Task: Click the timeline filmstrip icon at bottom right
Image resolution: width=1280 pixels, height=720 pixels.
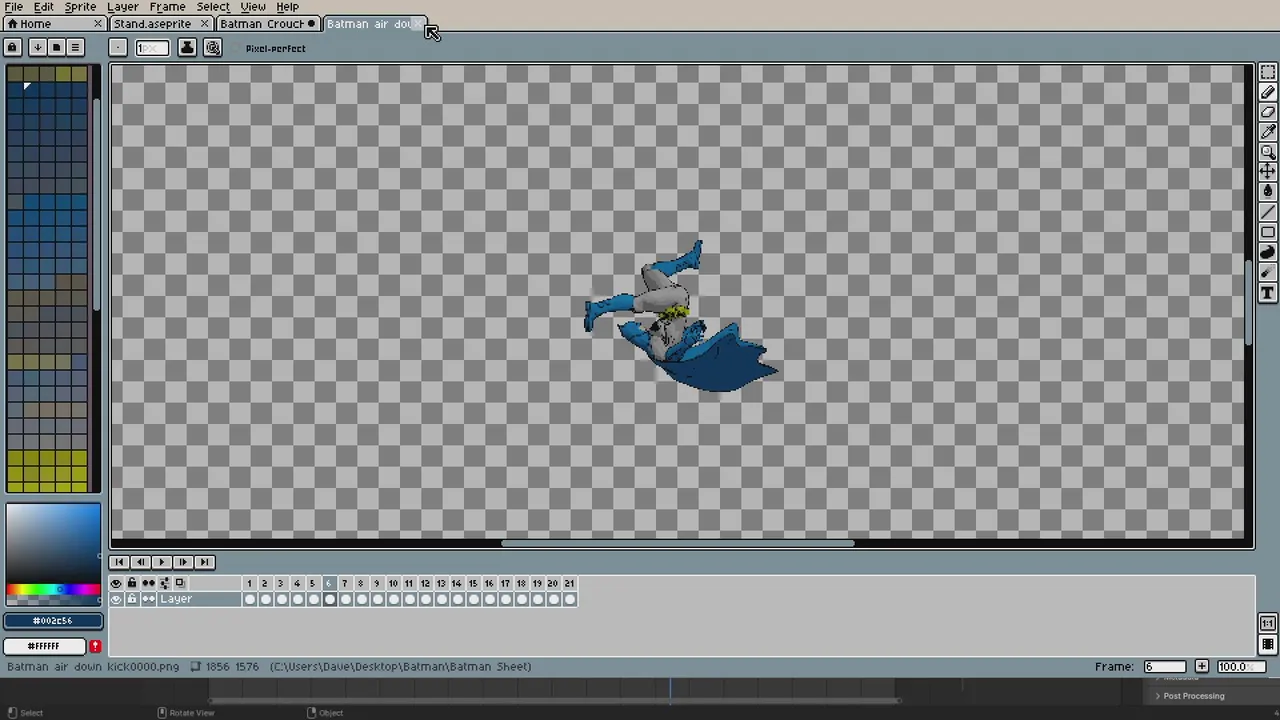Action: point(1268,645)
